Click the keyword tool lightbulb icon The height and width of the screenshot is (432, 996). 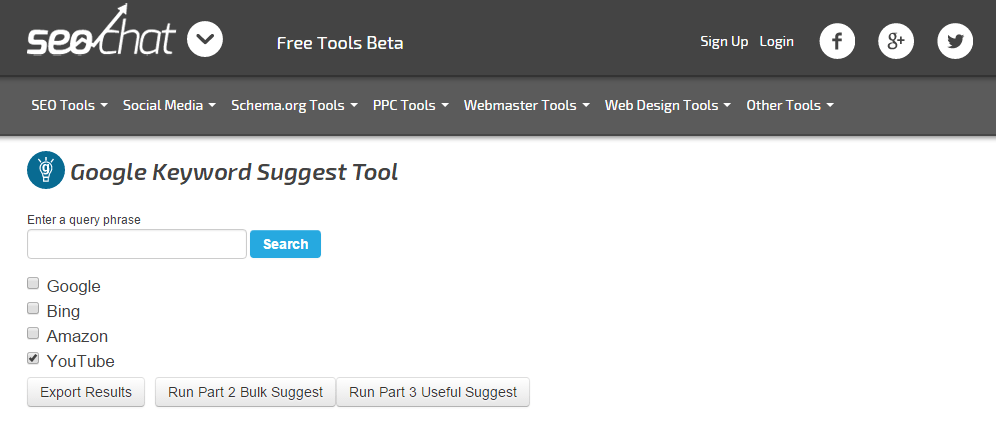(44, 171)
